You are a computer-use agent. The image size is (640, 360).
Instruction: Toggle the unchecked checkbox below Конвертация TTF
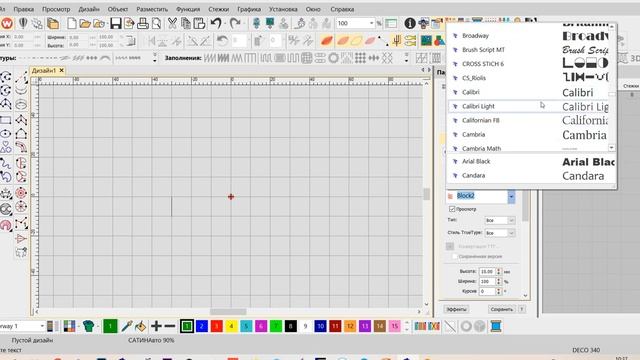455,256
